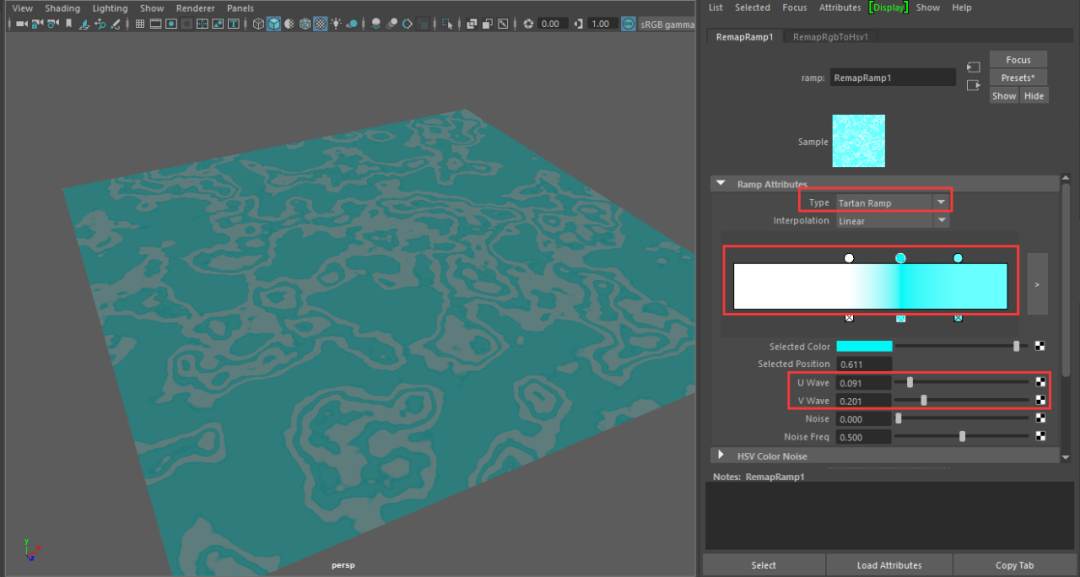Viewport: 1080px width, 577px height.
Task: Click the Load Attributes button
Action: [889, 565]
